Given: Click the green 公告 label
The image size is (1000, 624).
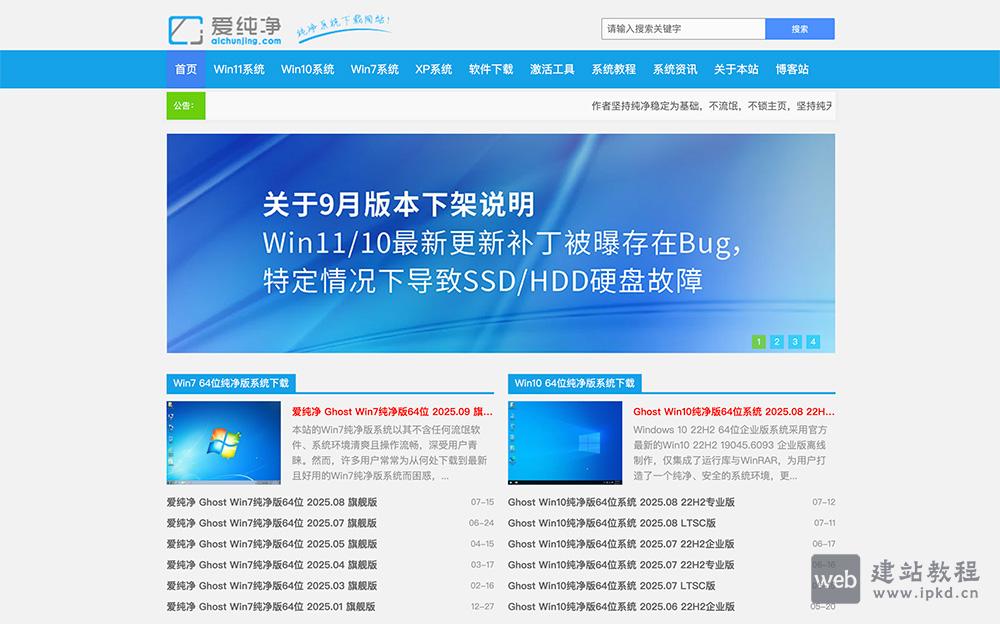Looking at the screenshot, I should 186,105.
